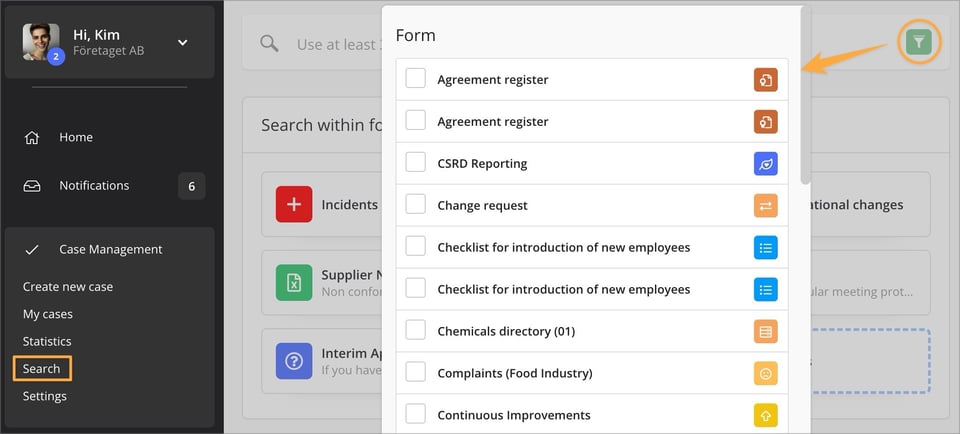960x434 pixels.
Task: Open the Statistics page link
Action: pos(47,341)
